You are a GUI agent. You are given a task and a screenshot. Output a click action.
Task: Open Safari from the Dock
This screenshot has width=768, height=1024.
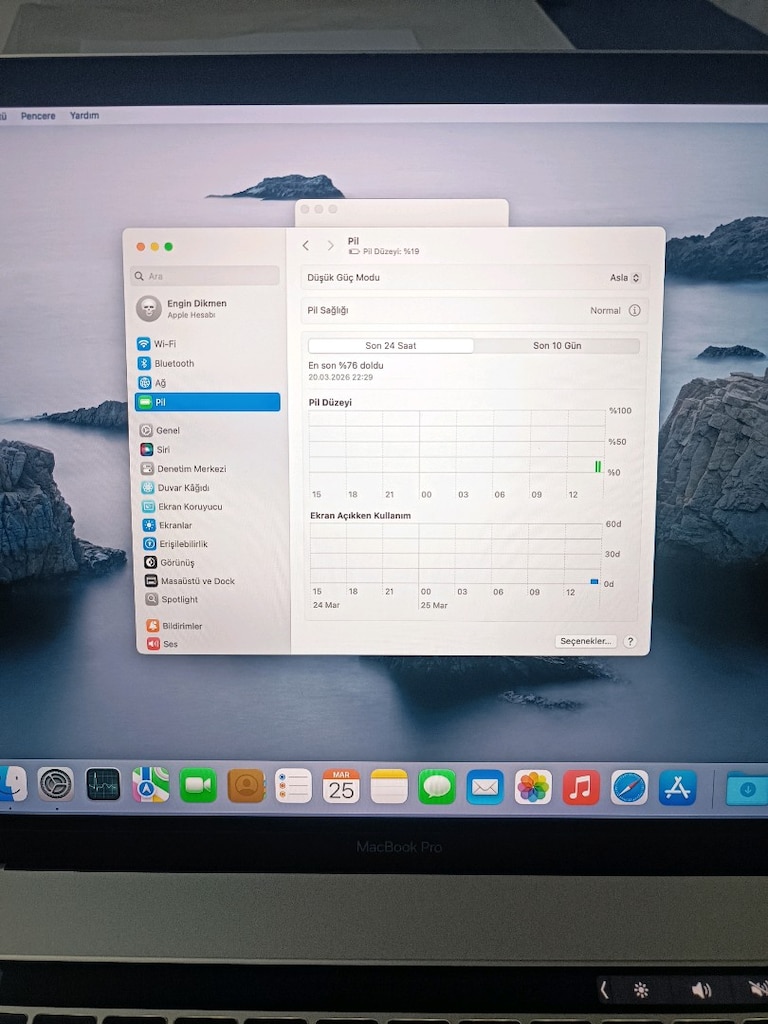pos(629,788)
